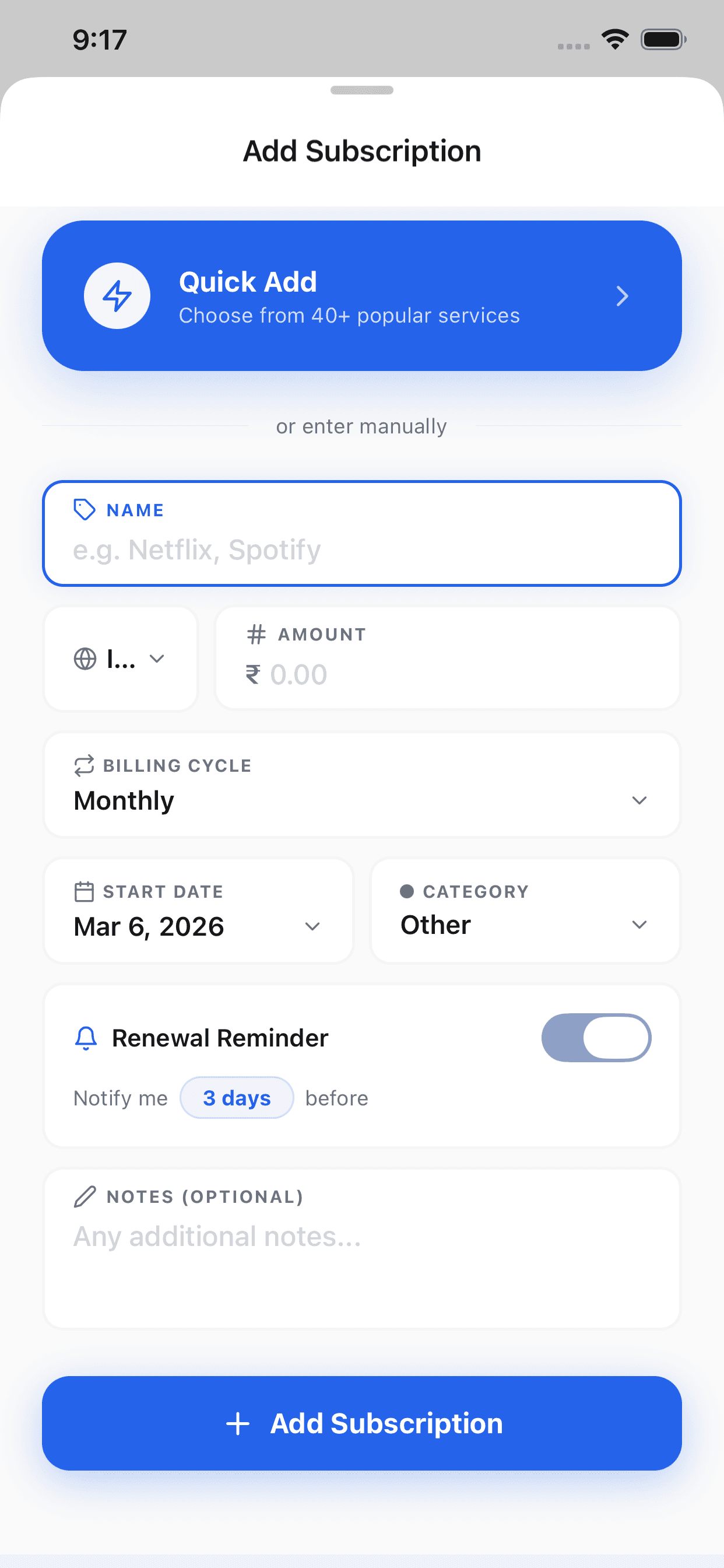Click the calendar icon by Start Date
Image resolution: width=724 pixels, height=1568 pixels.
(x=84, y=891)
